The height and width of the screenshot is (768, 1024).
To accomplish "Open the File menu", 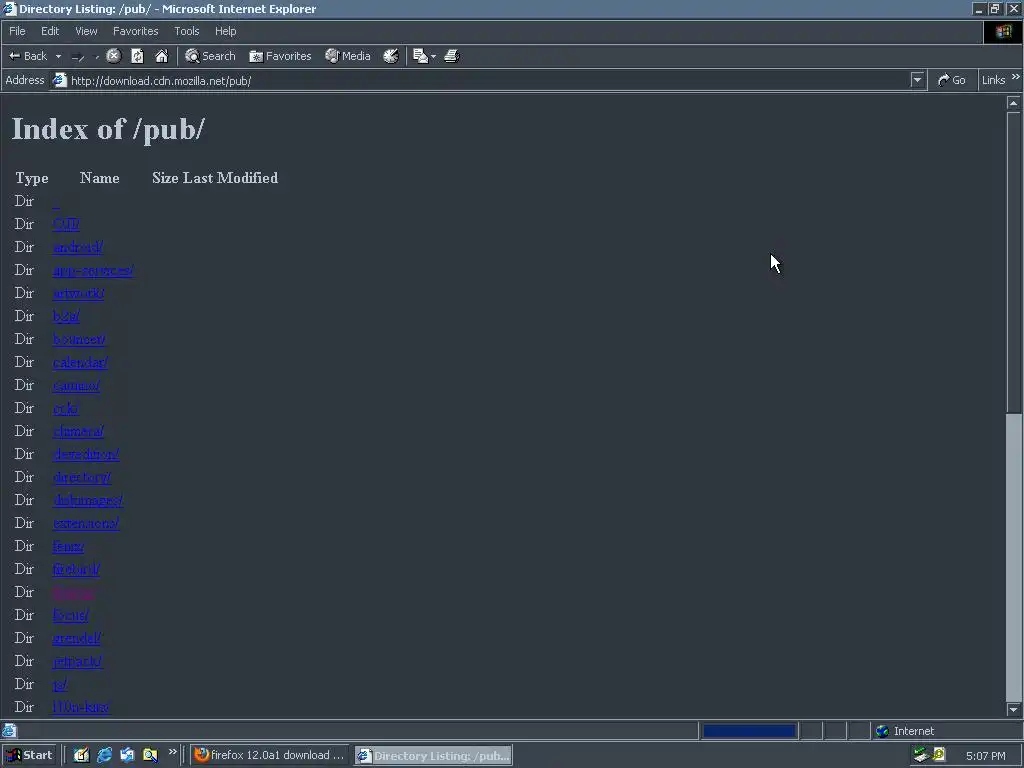I will click(x=17, y=31).
